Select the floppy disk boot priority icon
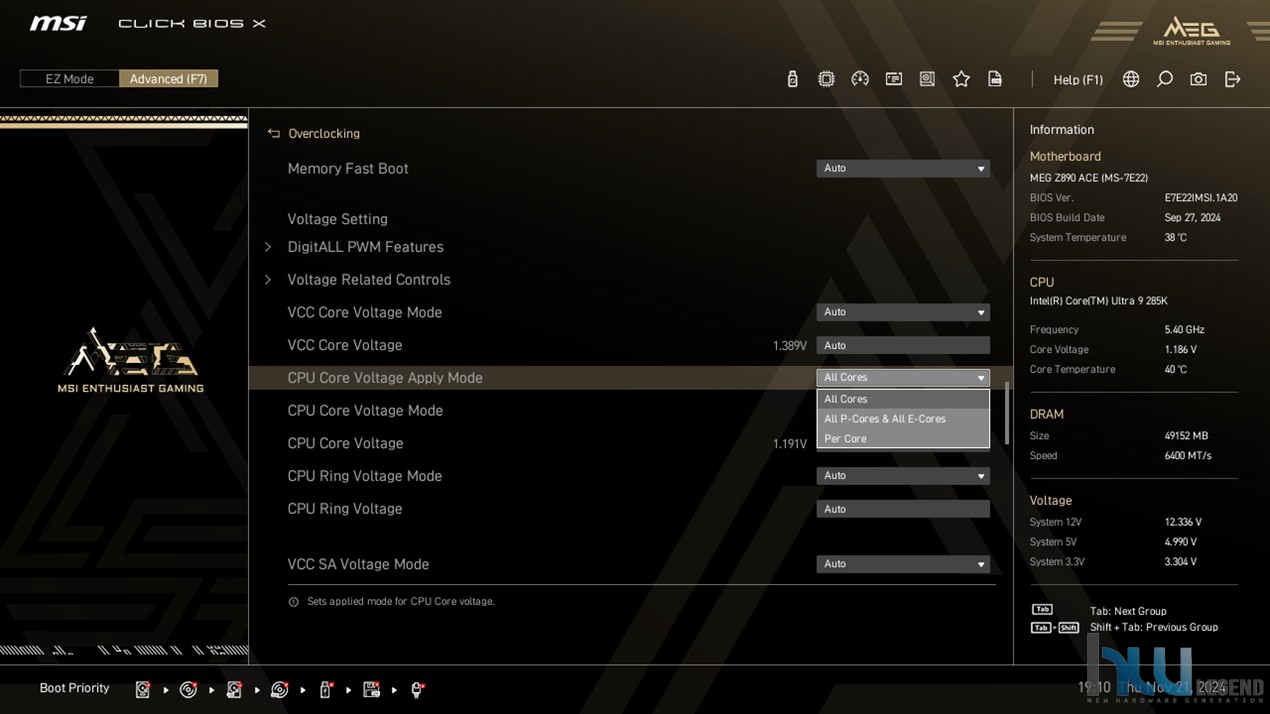Screen dimensions: 1270x714 tap(372, 689)
